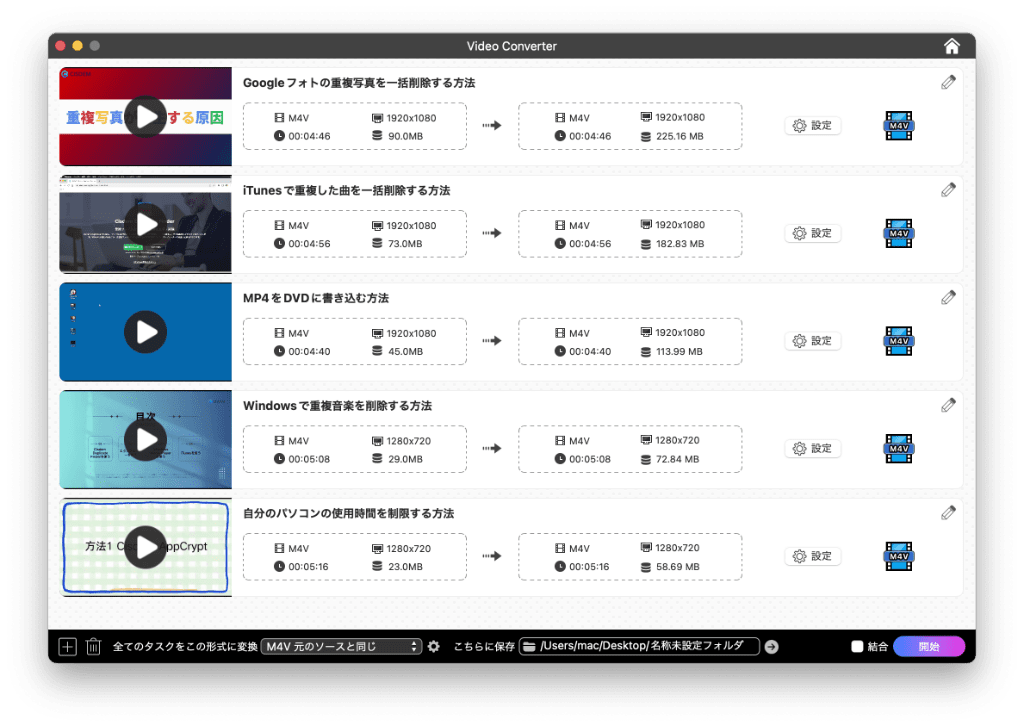Play the Googleフォト video thumbnail

point(146,117)
